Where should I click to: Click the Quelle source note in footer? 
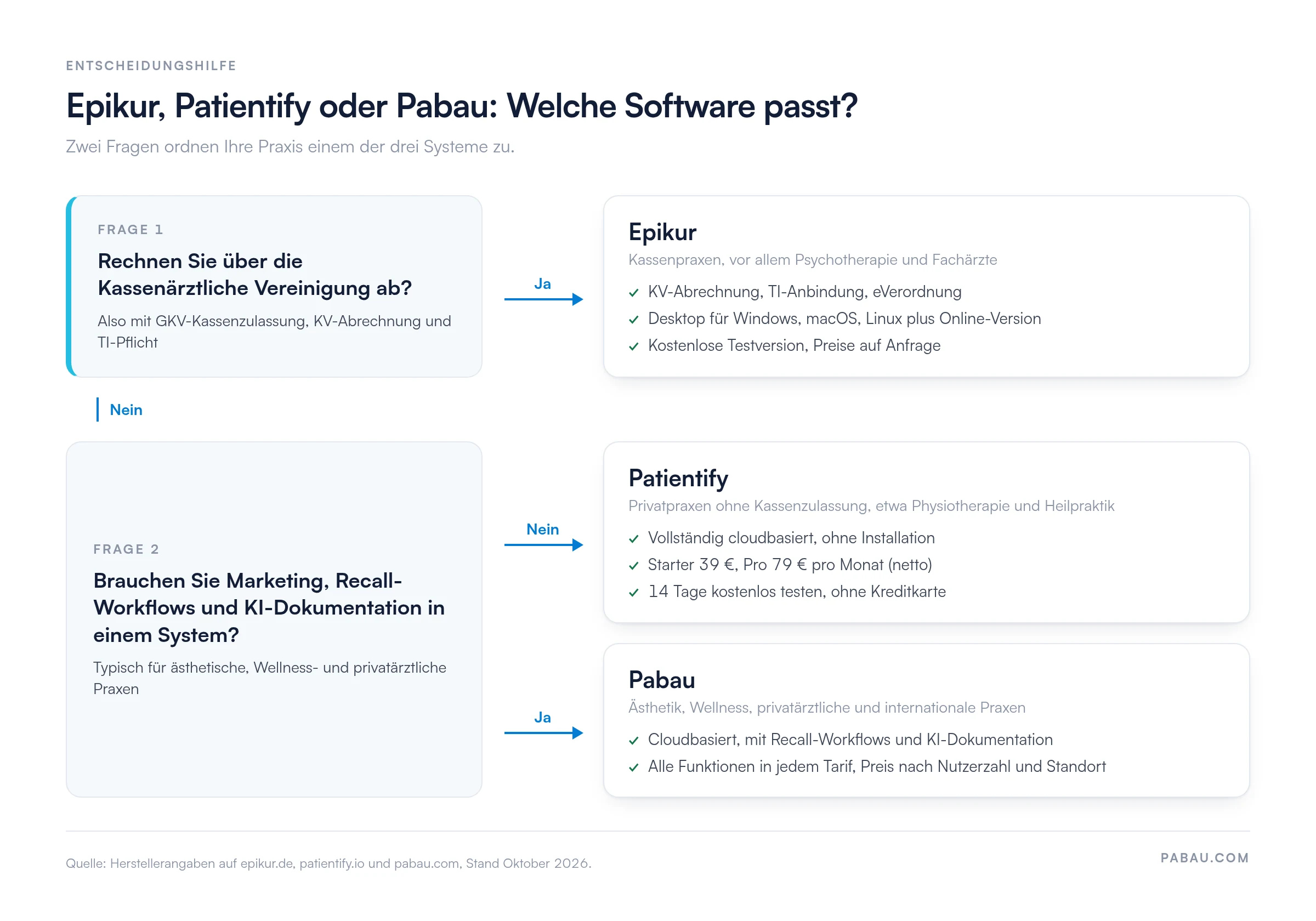coord(328,863)
